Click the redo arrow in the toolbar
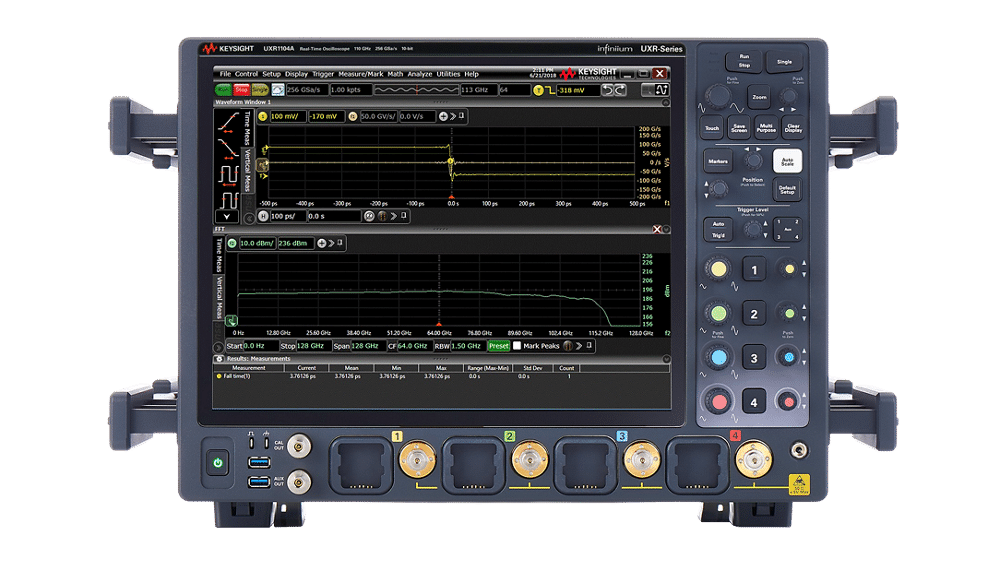The height and width of the screenshot is (563, 1000). point(620,90)
